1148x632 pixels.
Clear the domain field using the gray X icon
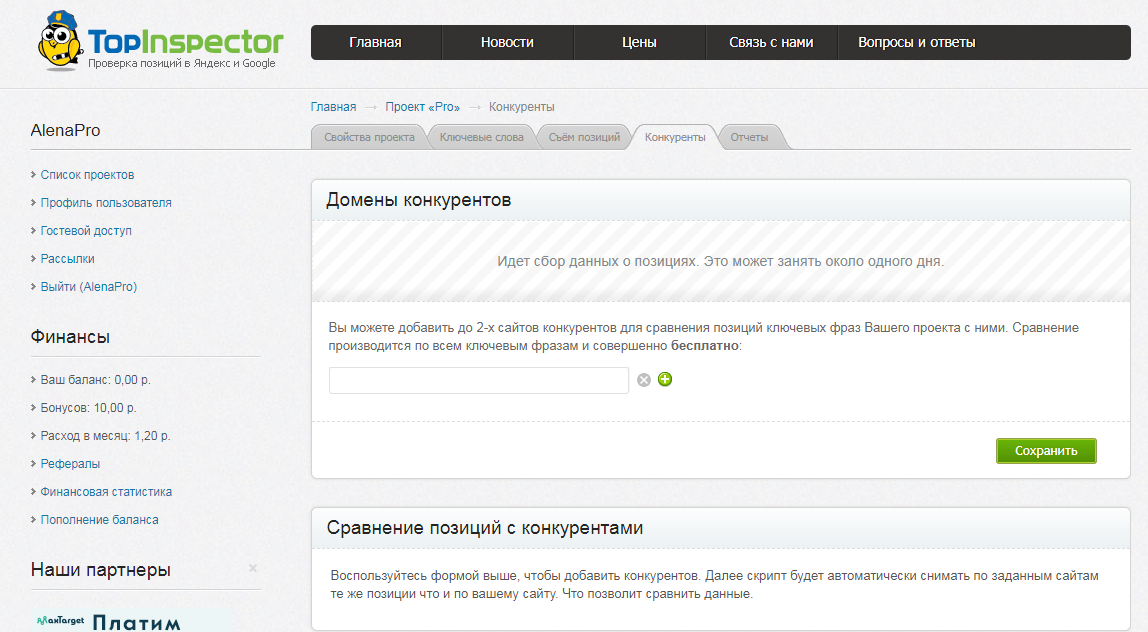643,380
